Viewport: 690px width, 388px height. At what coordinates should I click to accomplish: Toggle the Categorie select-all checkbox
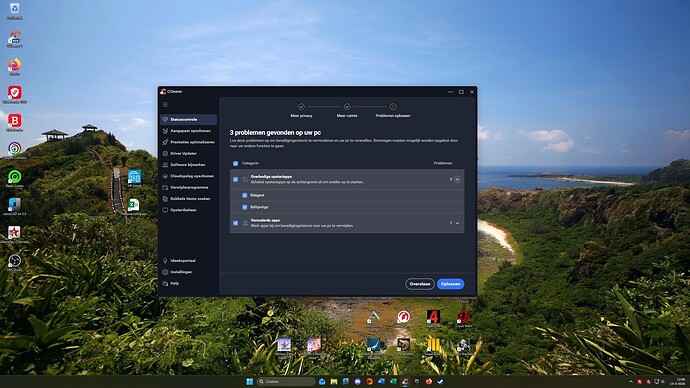tap(235, 163)
